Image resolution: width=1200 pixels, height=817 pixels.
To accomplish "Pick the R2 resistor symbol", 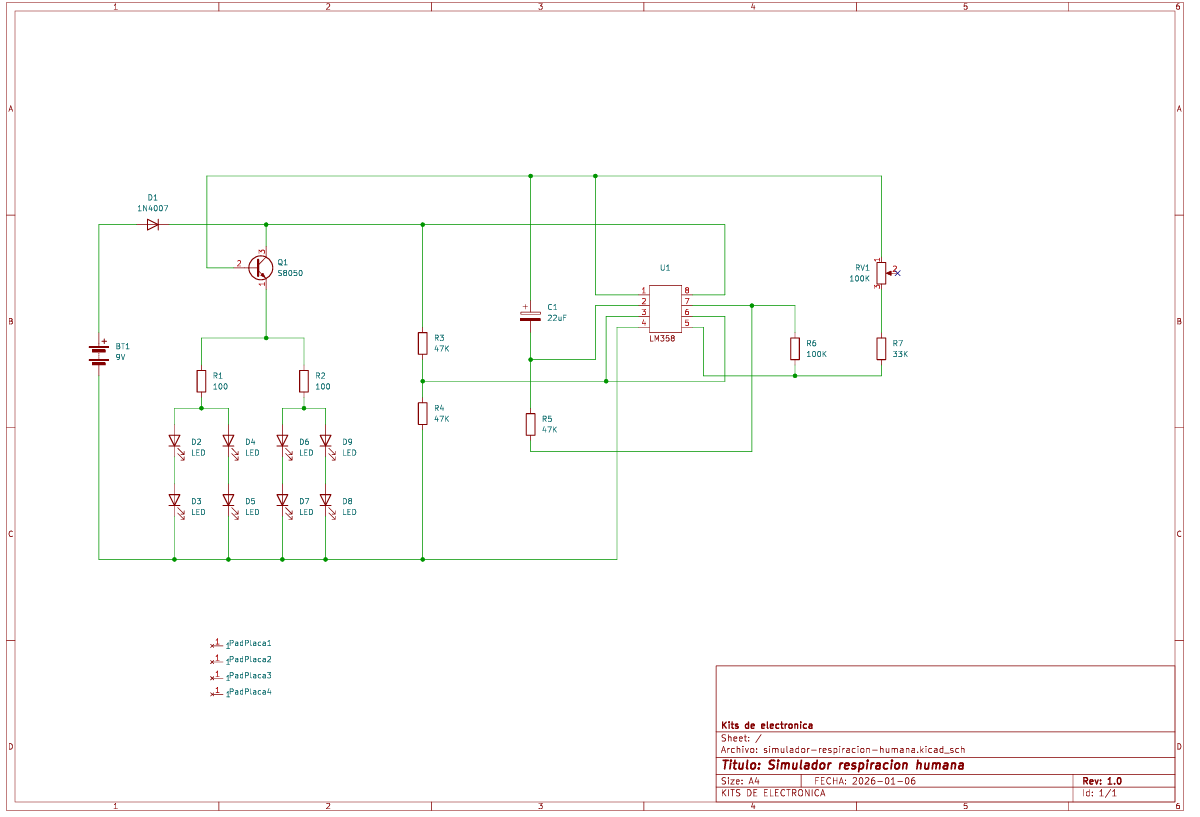I will click(x=304, y=381).
